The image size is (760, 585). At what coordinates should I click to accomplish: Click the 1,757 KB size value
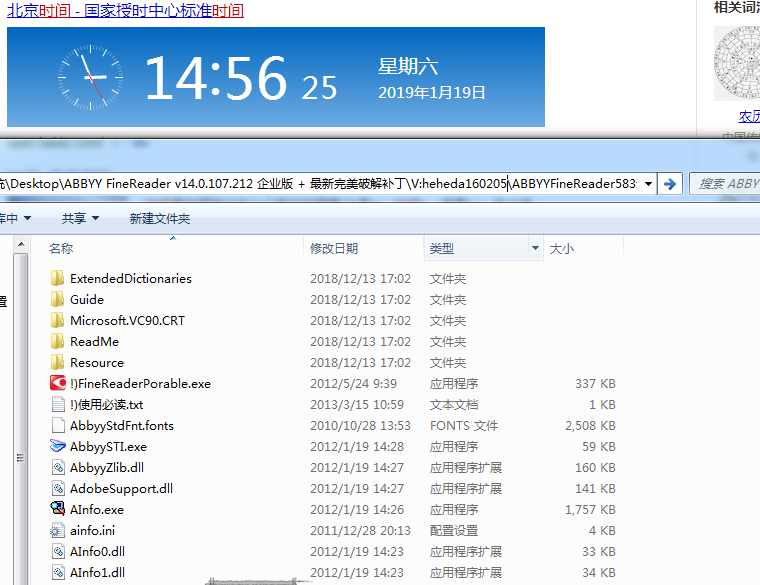click(x=590, y=509)
